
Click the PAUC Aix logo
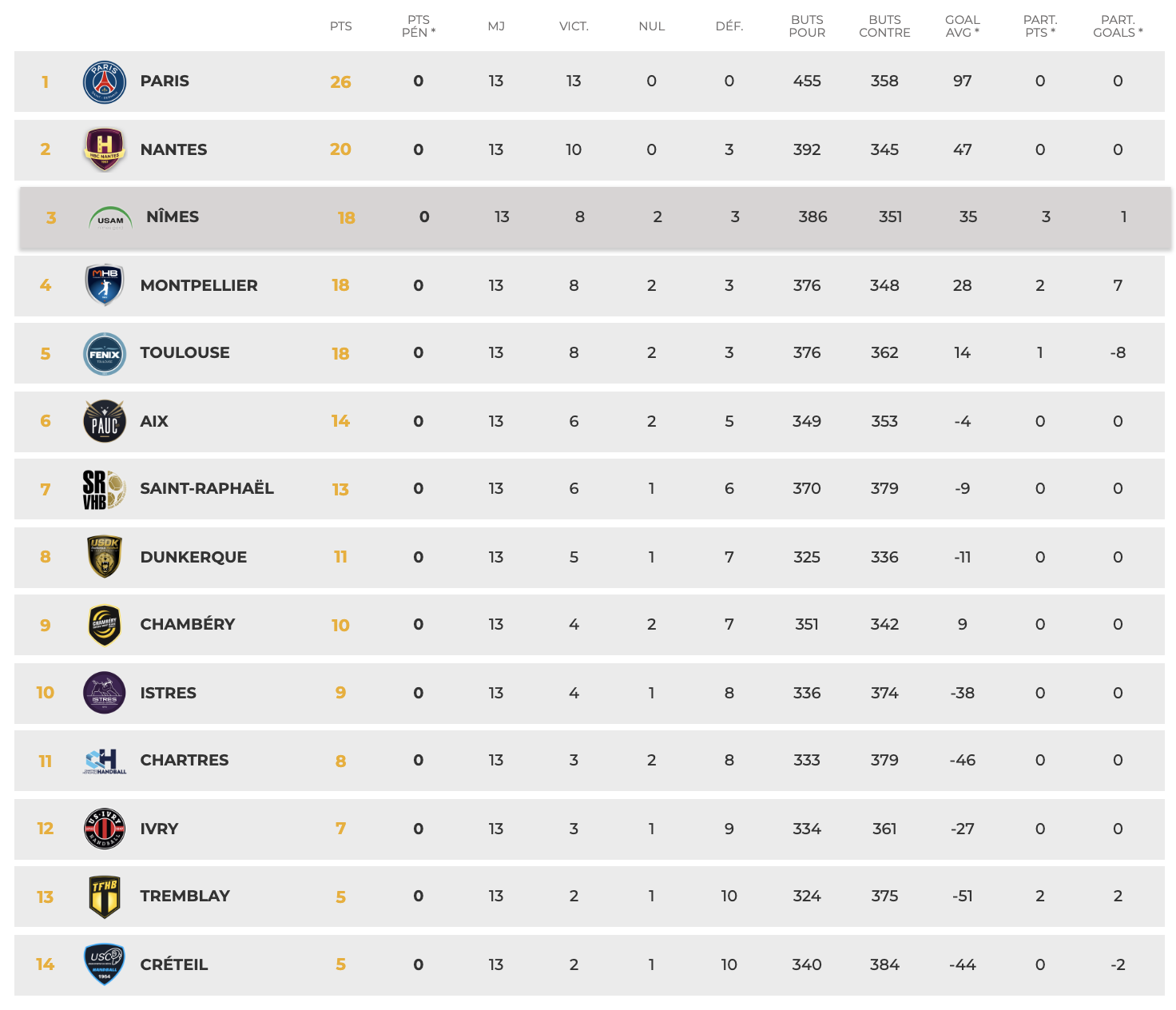pos(105,421)
